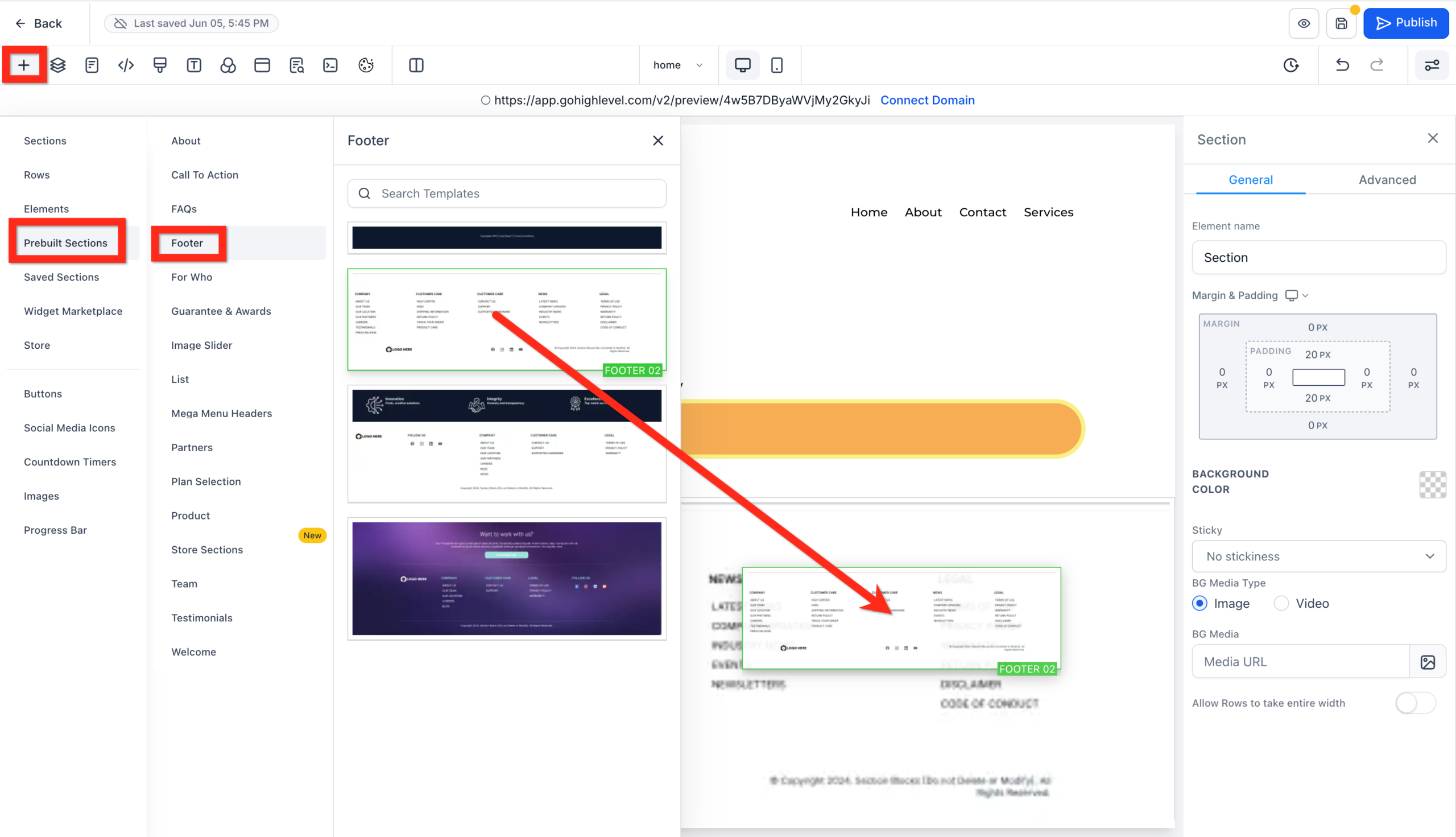Expand the Margin & Padding device chevron
The image size is (1456, 837).
click(1304, 295)
